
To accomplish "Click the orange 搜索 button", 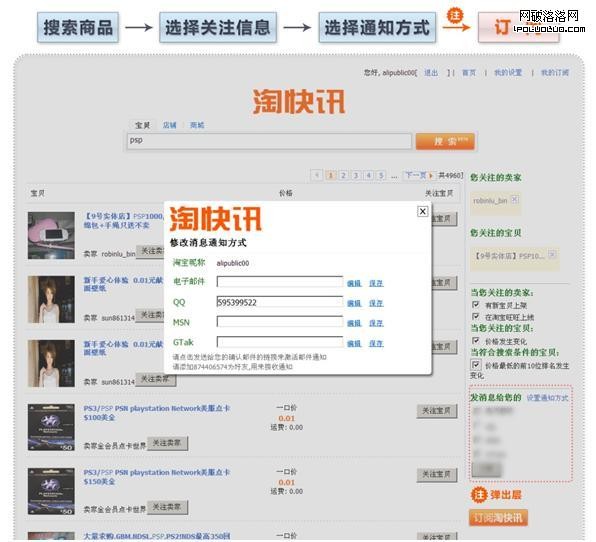I will point(445,141).
